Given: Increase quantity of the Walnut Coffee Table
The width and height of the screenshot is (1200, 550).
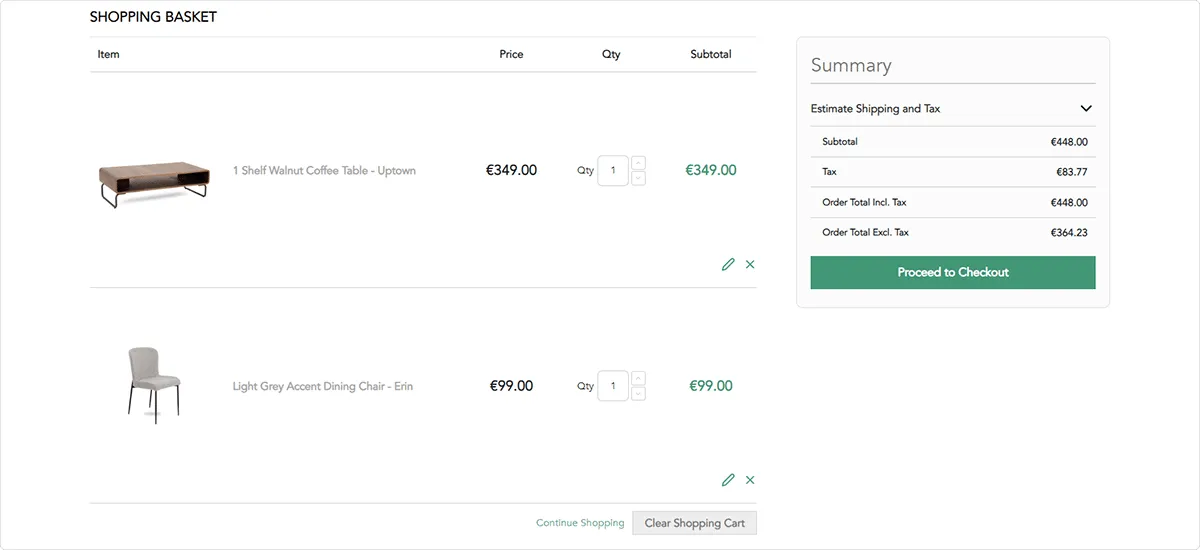Looking at the screenshot, I should coord(639,163).
